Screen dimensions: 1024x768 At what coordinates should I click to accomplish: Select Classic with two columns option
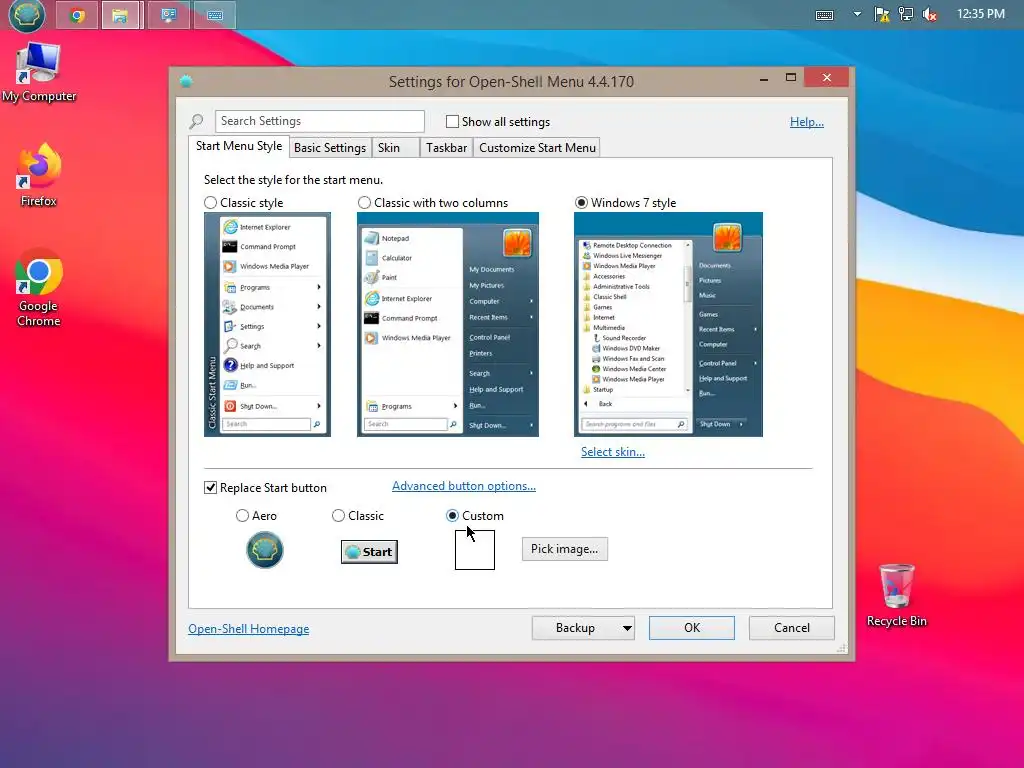(x=364, y=203)
